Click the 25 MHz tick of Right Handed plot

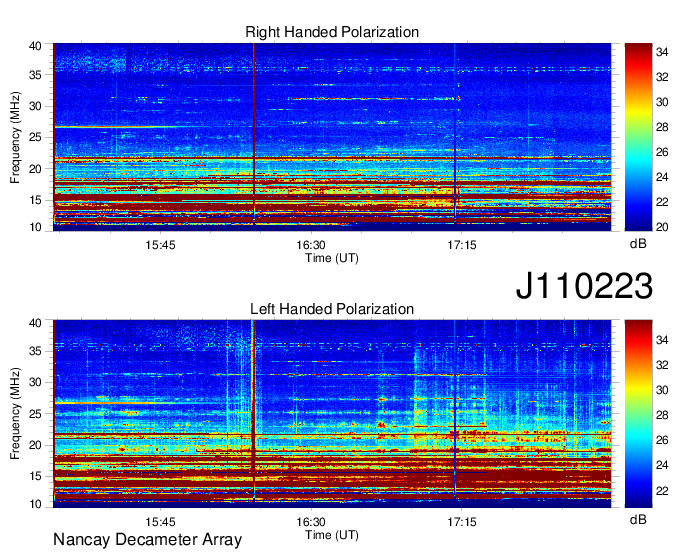click(x=35, y=137)
